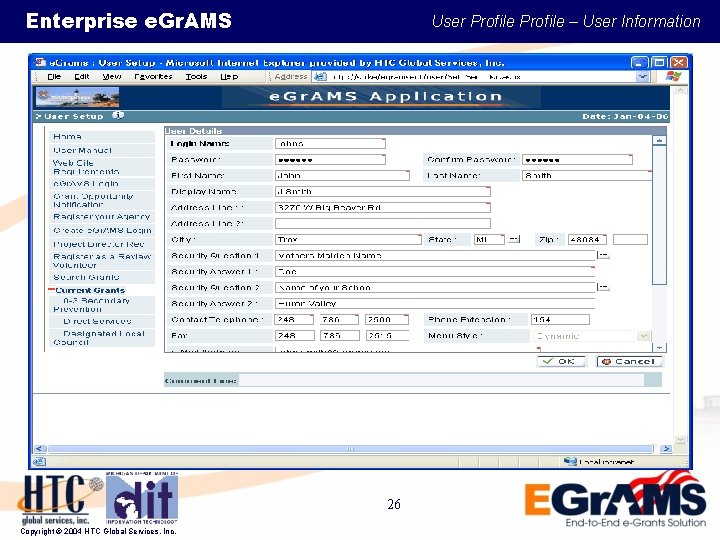The height and width of the screenshot is (540, 720).
Task: Click the Security Question 1 field
Action: point(435,255)
